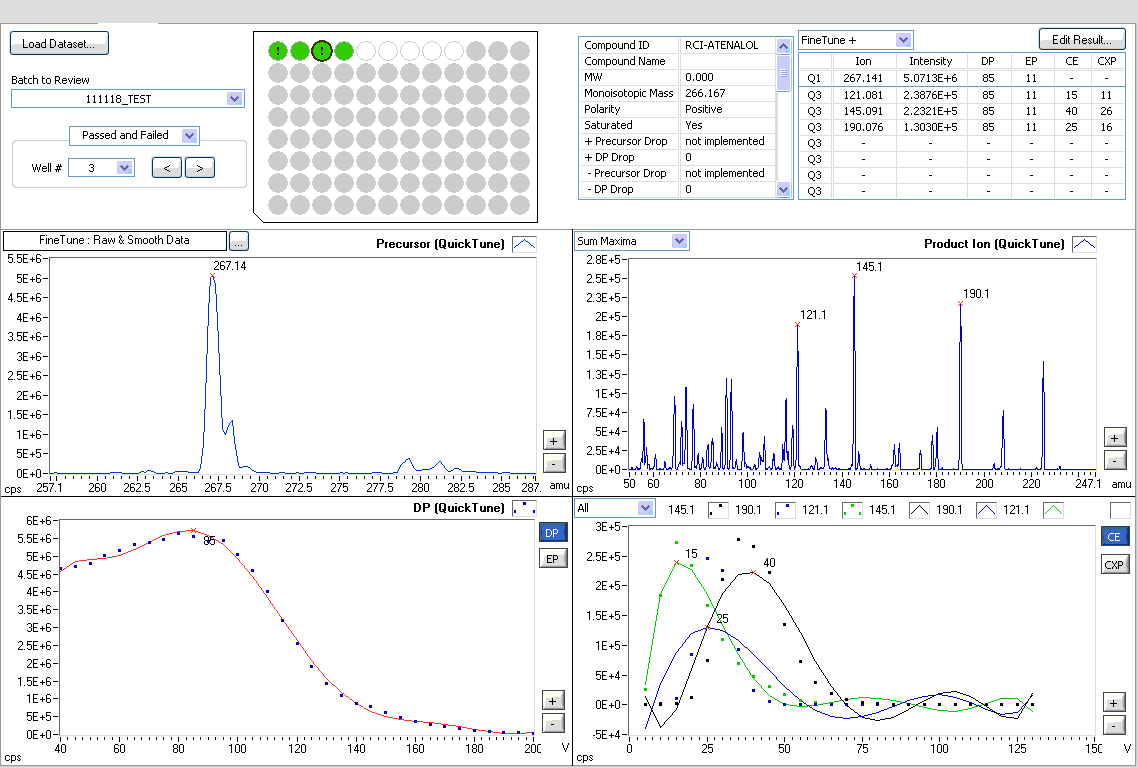Zoom out the Product Ion plot with -

tap(1115, 460)
